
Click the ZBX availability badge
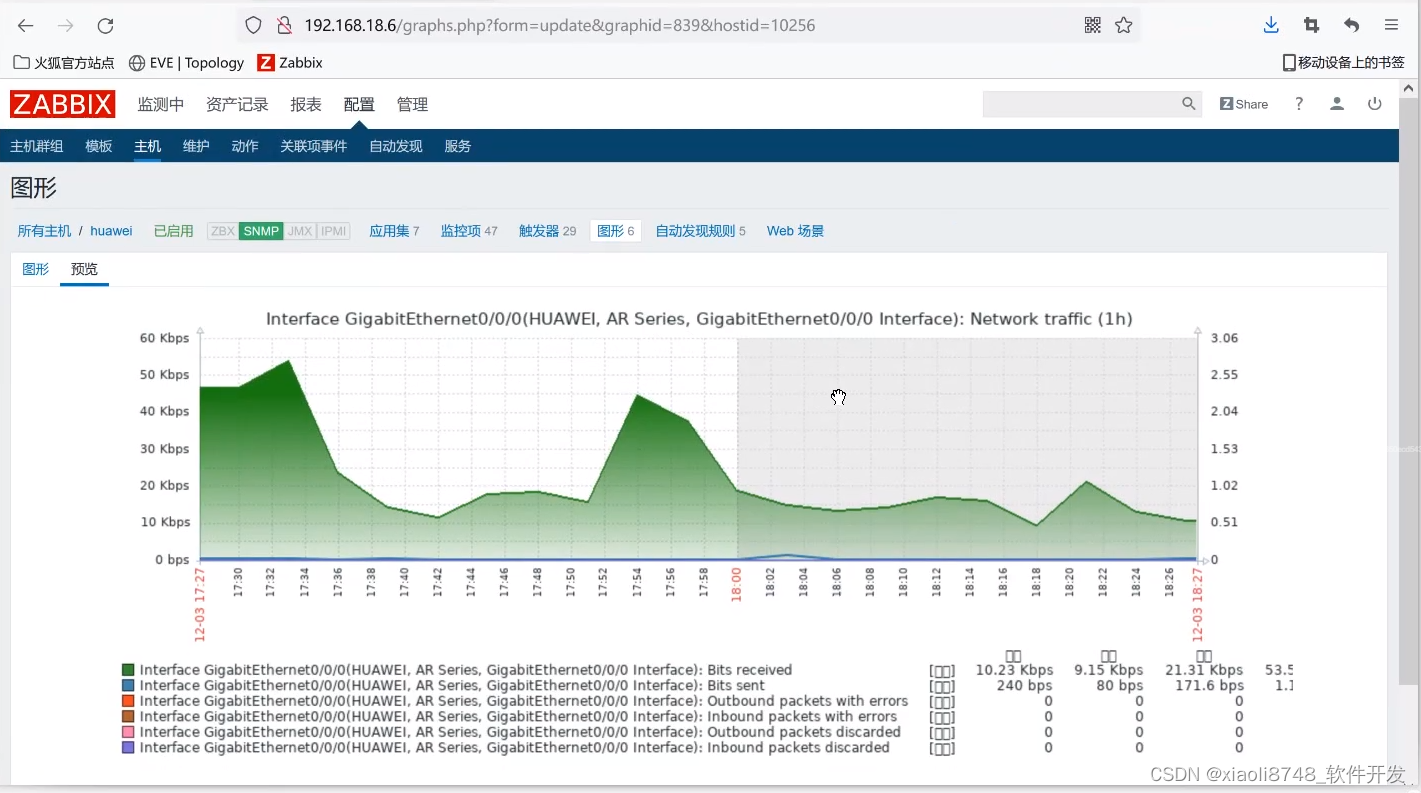[223, 231]
